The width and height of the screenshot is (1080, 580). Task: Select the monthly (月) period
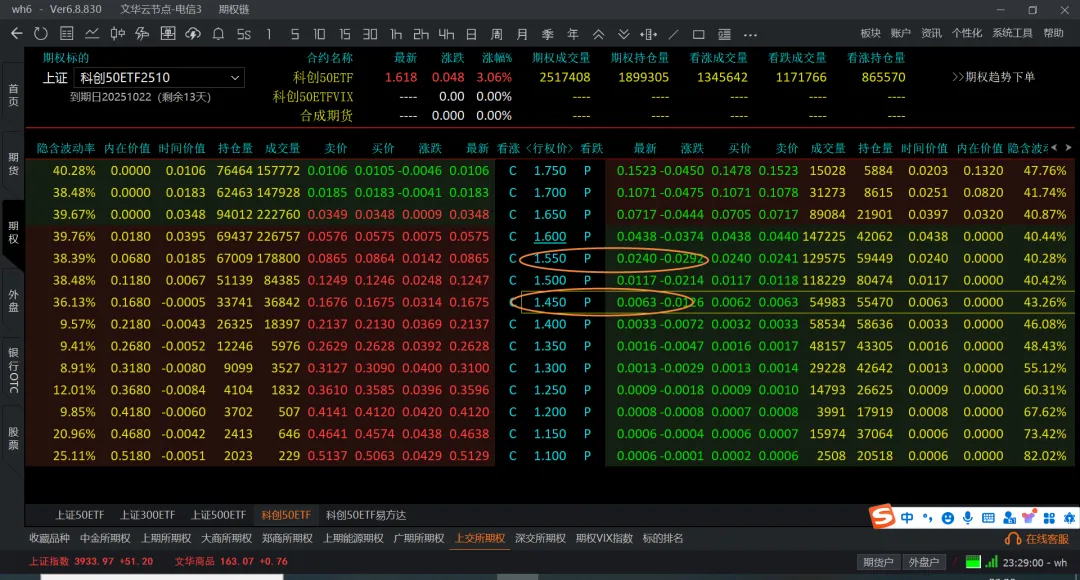(522, 34)
